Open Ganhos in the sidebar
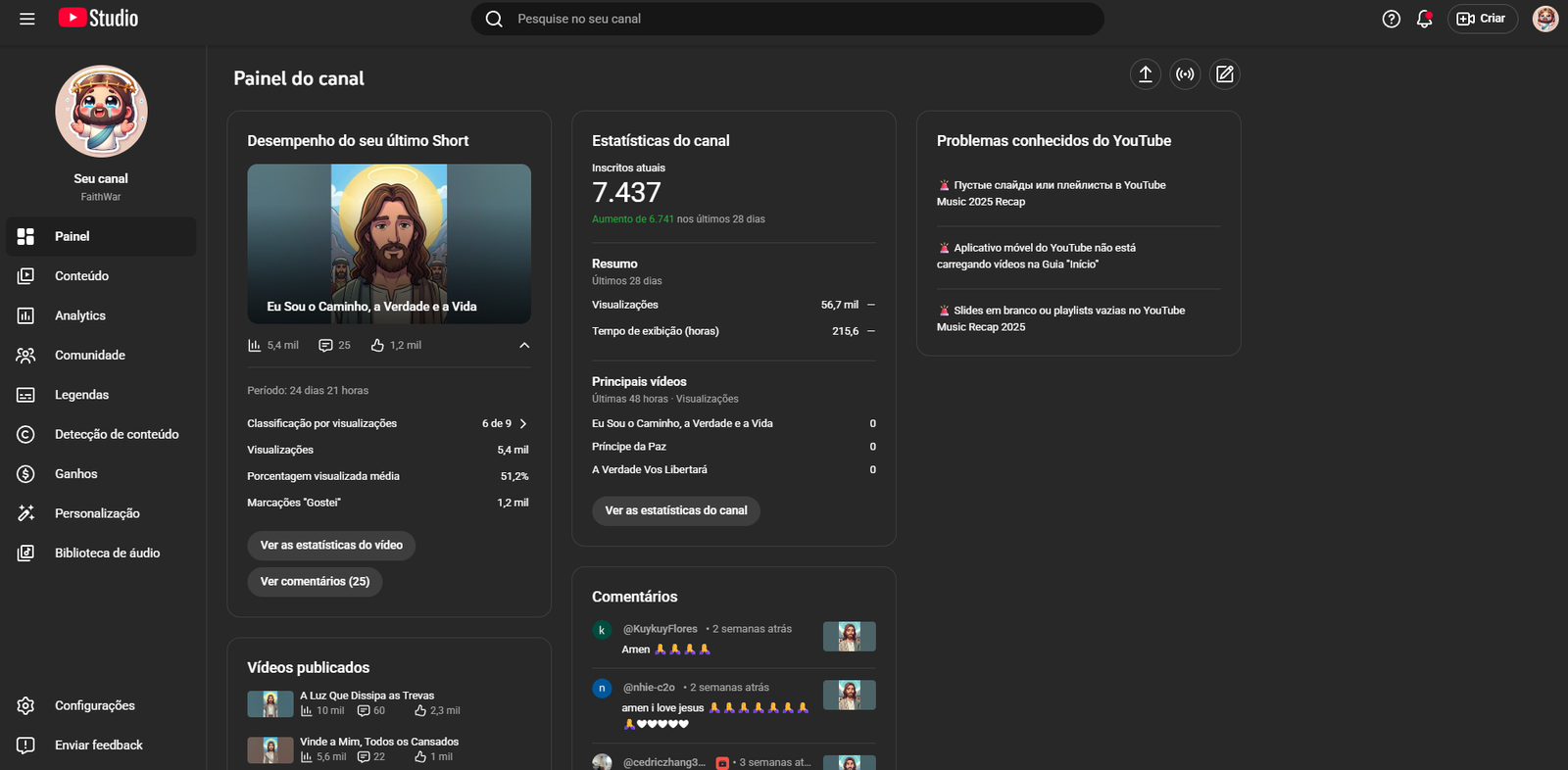 (x=75, y=474)
